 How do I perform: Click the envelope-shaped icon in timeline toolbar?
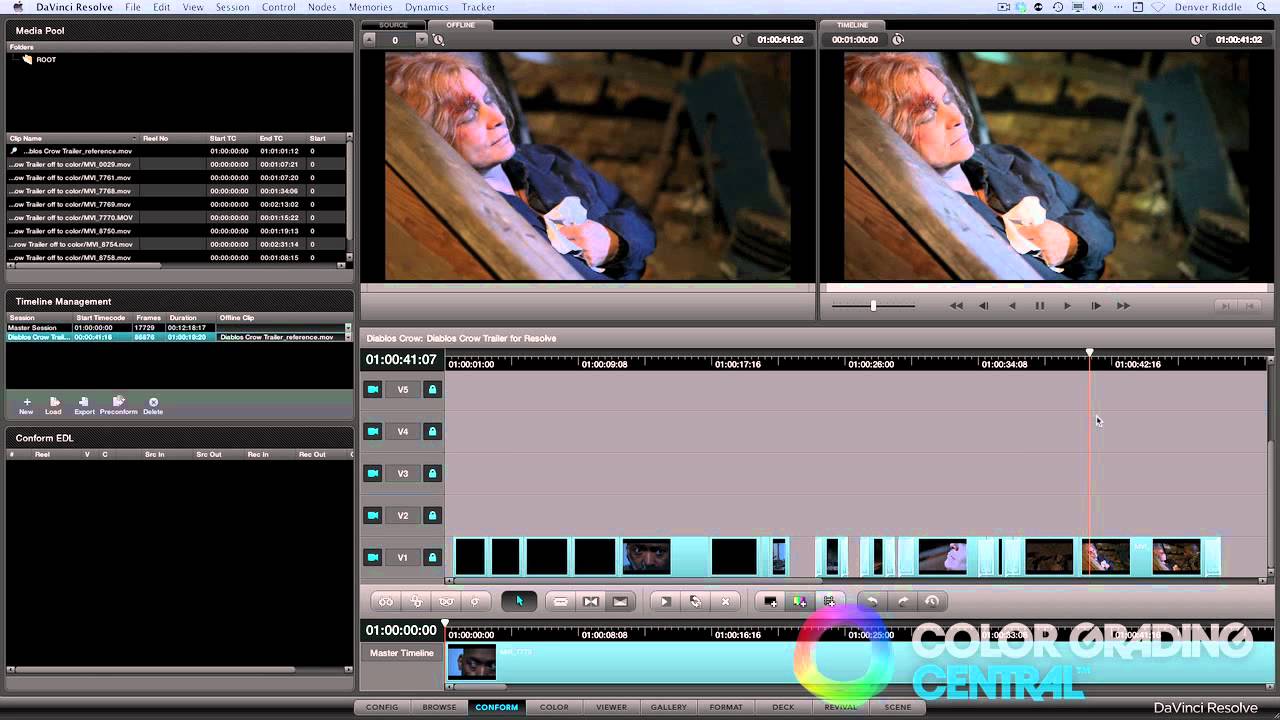tap(620, 601)
